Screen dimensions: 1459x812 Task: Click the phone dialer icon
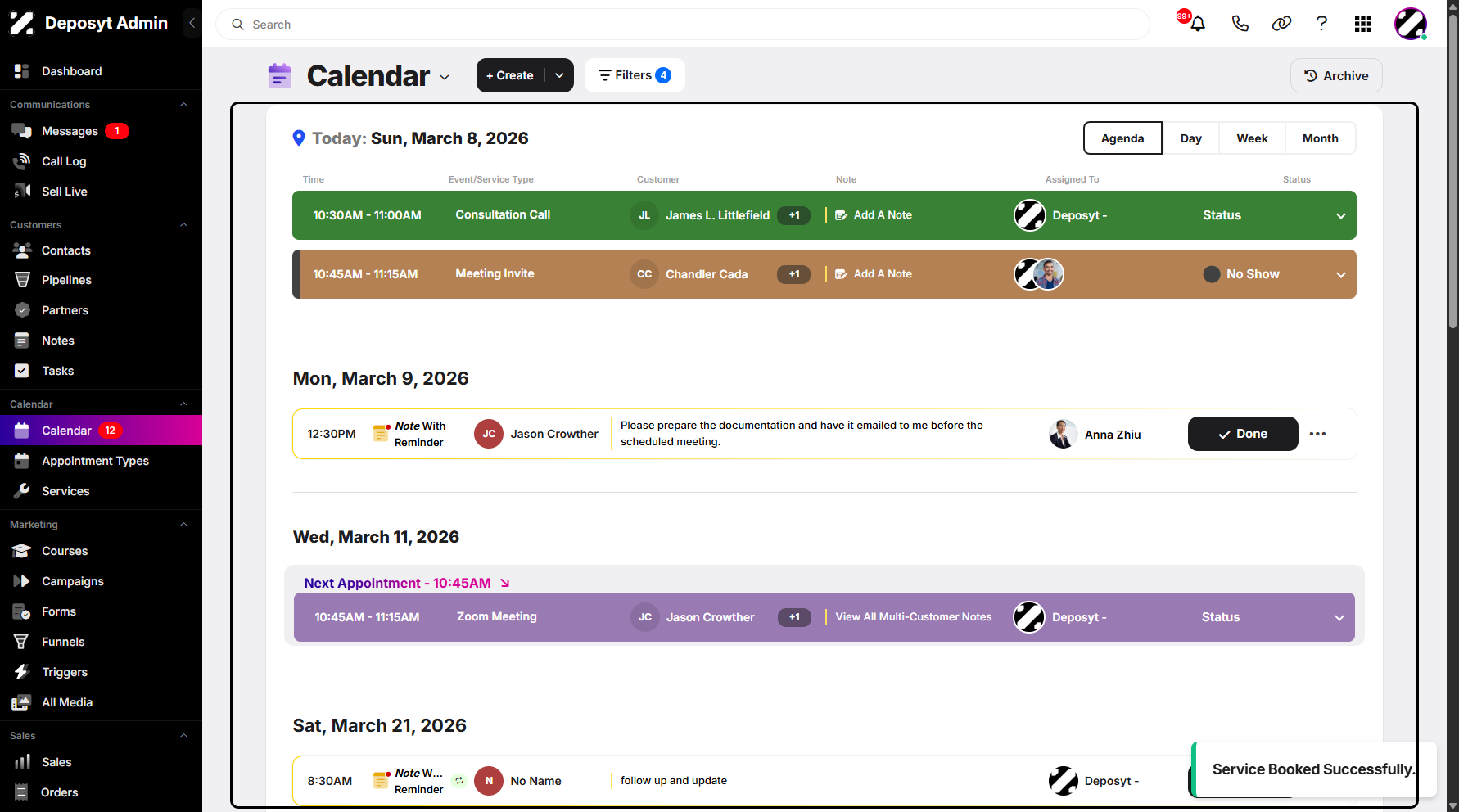click(1240, 24)
